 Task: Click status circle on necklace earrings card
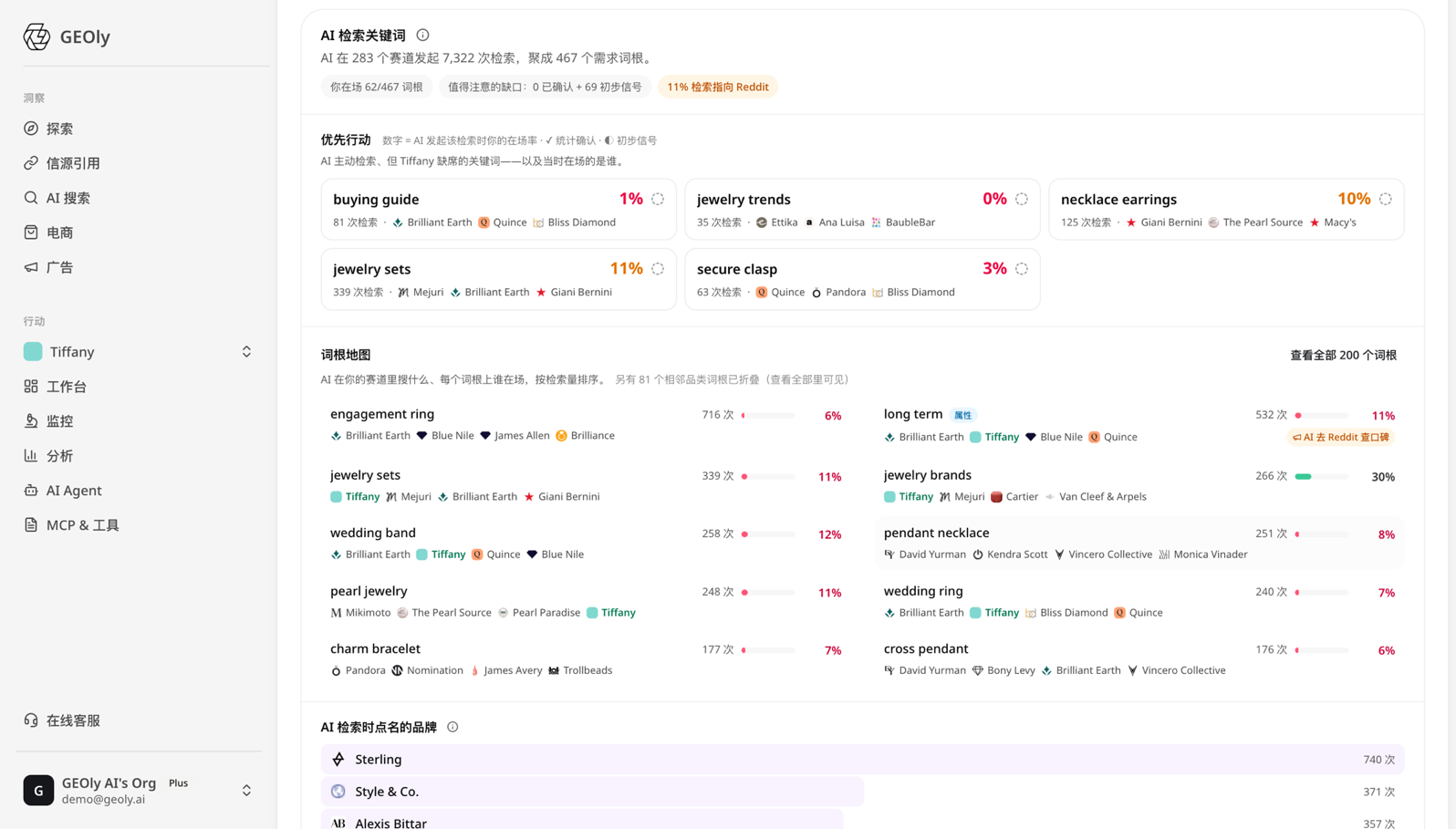pyautogui.click(x=1386, y=199)
